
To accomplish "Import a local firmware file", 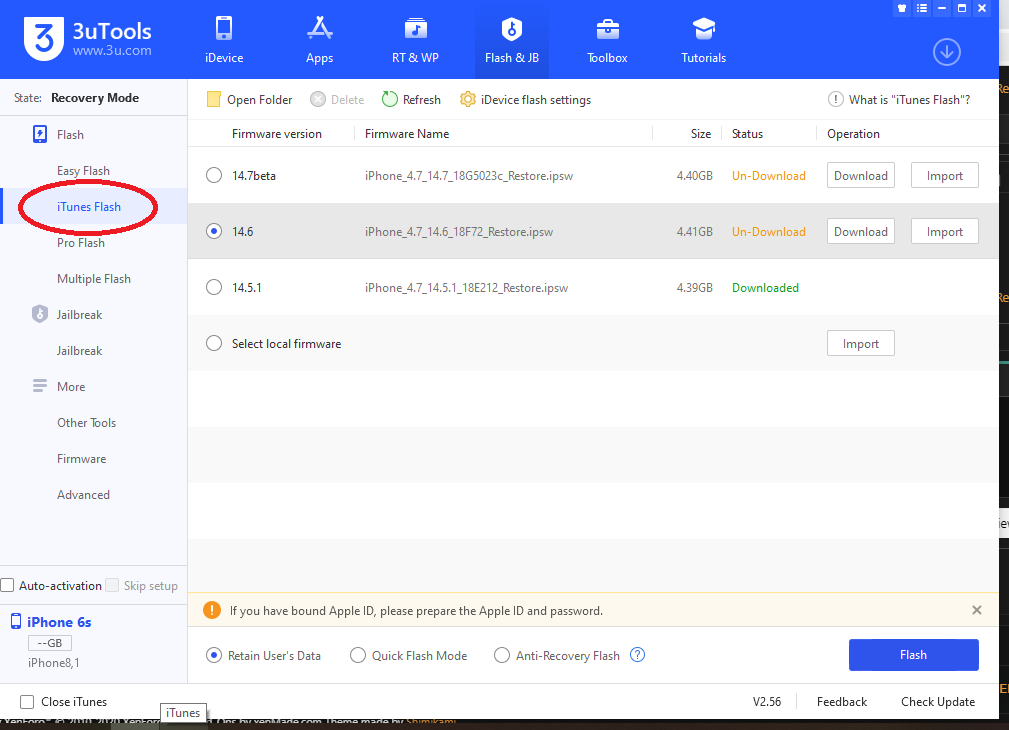I will coord(860,343).
